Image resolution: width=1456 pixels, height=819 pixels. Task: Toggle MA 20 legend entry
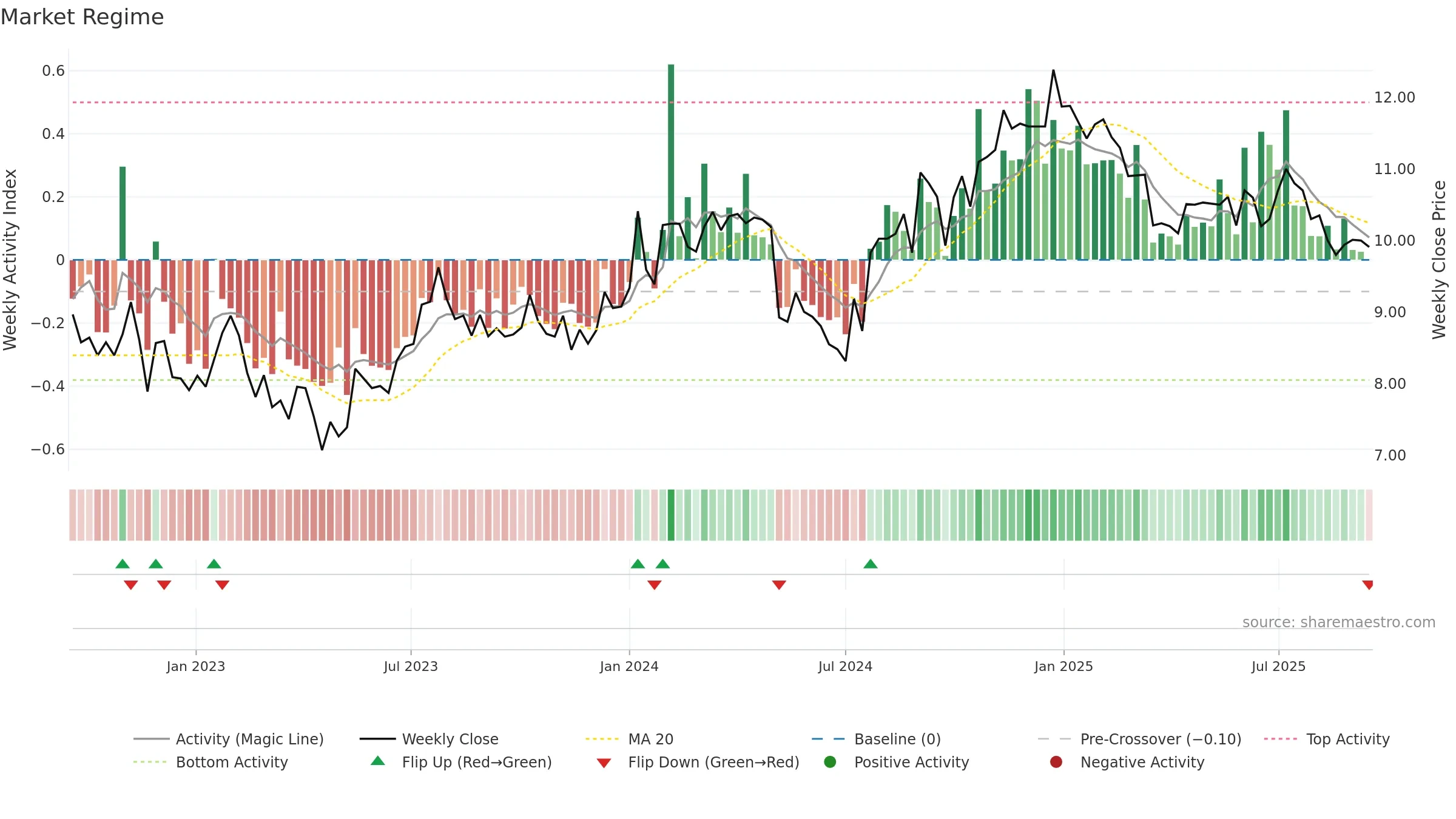(x=629, y=739)
